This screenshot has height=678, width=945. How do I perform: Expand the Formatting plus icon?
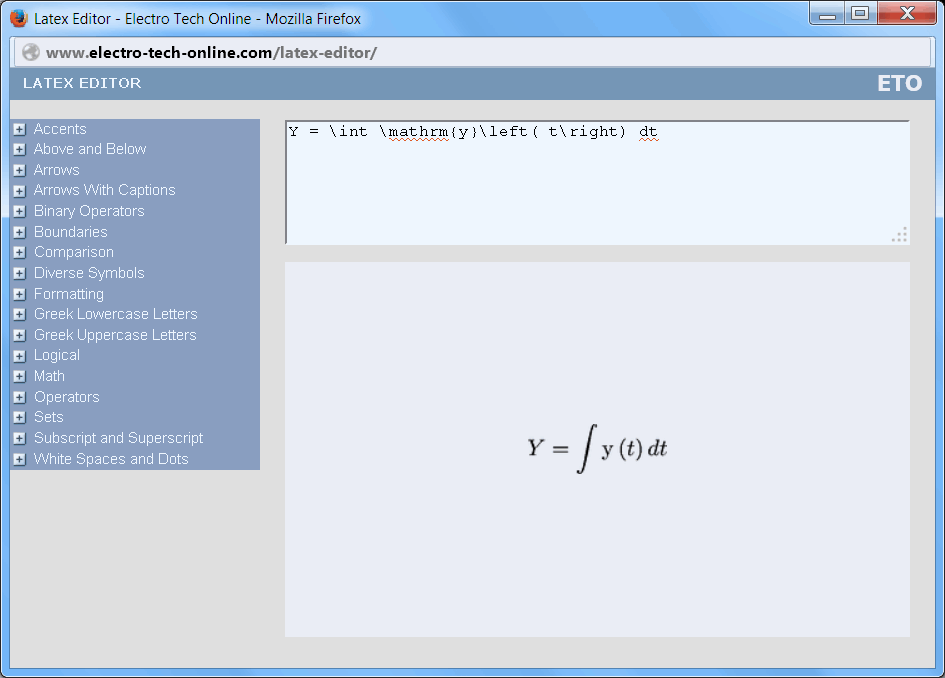coord(20,294)
